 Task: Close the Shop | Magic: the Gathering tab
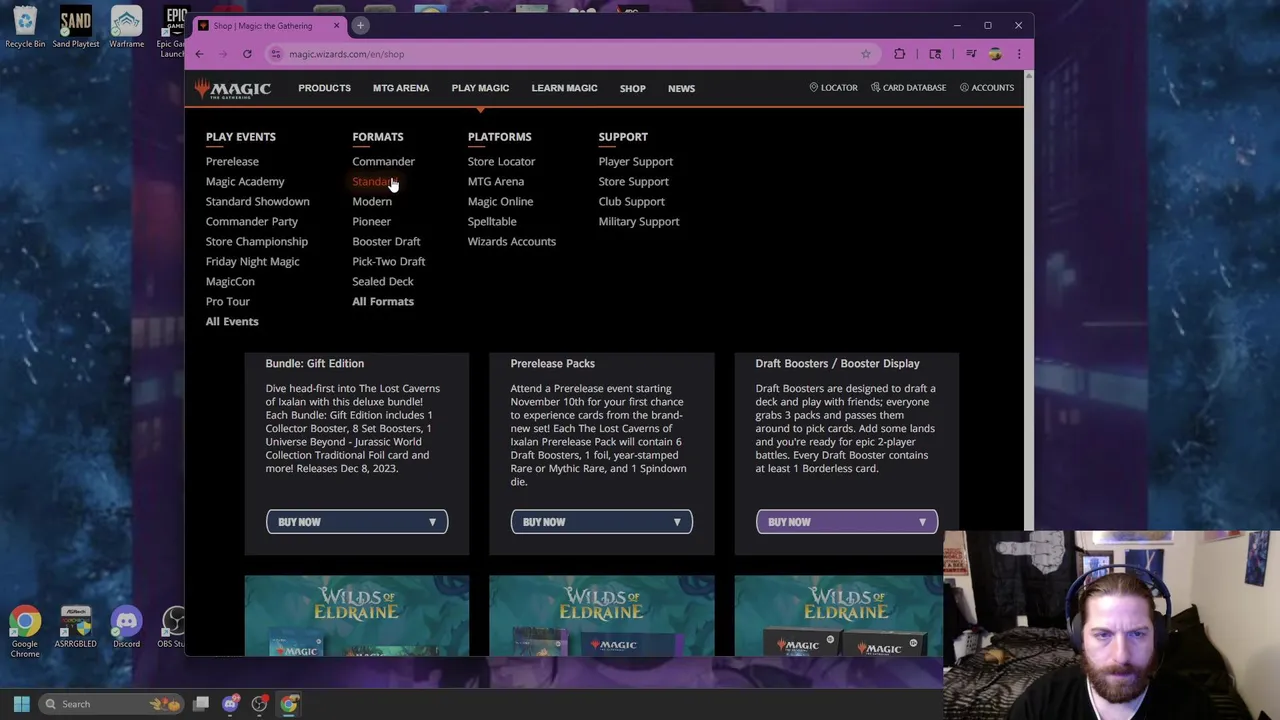336,25
